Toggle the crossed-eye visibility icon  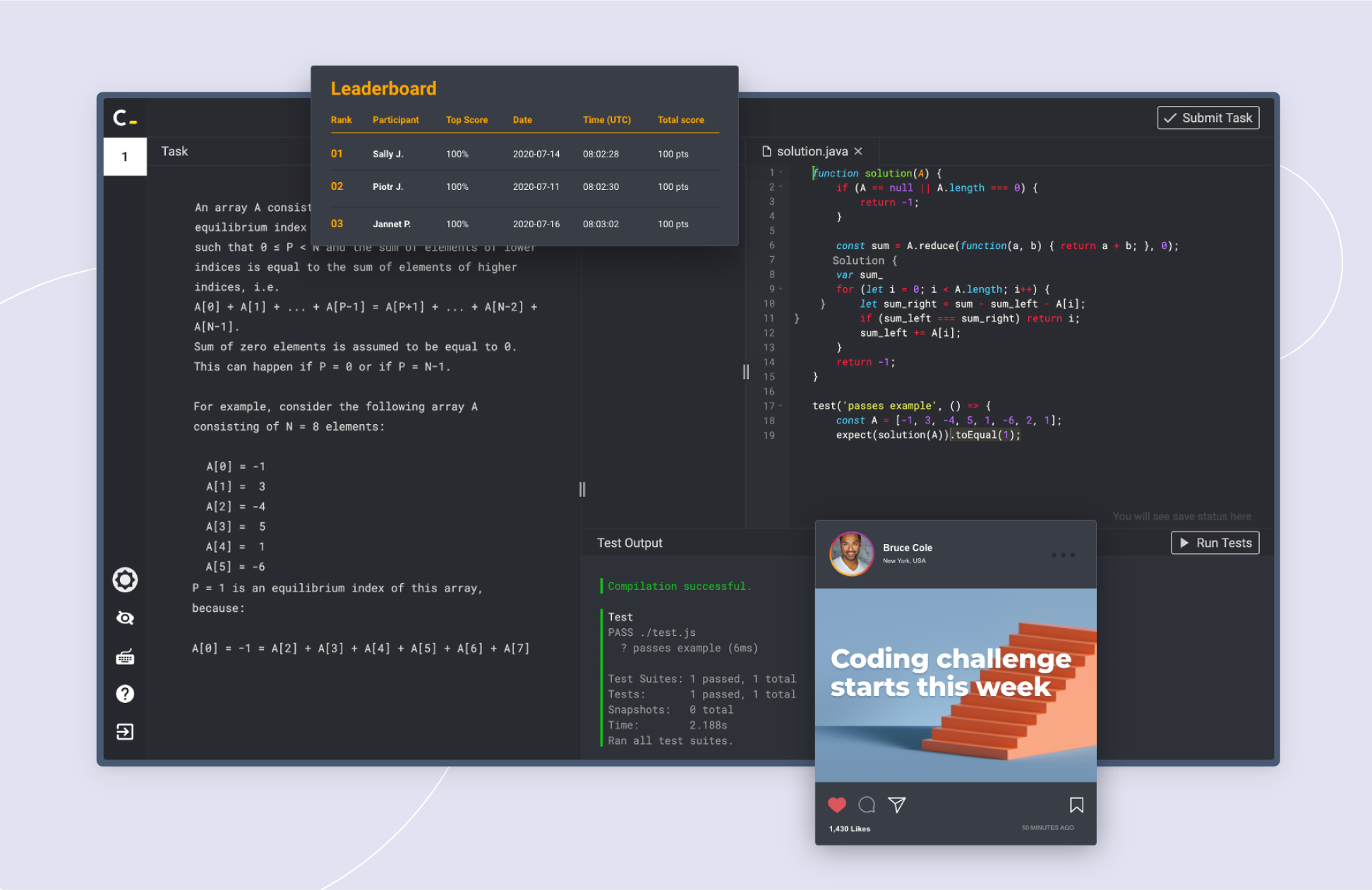(x=125, y=618)
